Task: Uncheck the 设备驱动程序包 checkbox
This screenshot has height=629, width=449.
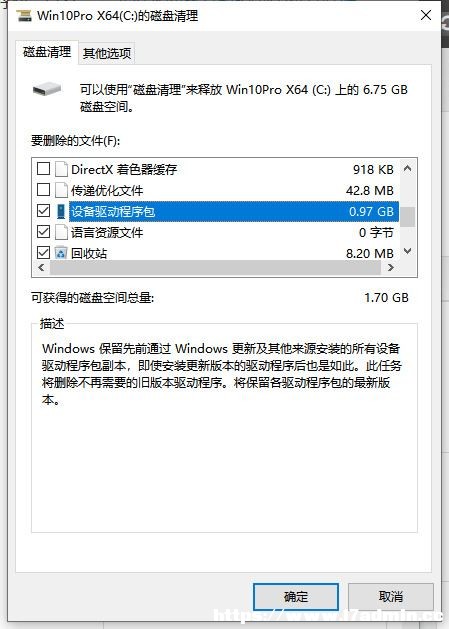Action: (43, 211)
